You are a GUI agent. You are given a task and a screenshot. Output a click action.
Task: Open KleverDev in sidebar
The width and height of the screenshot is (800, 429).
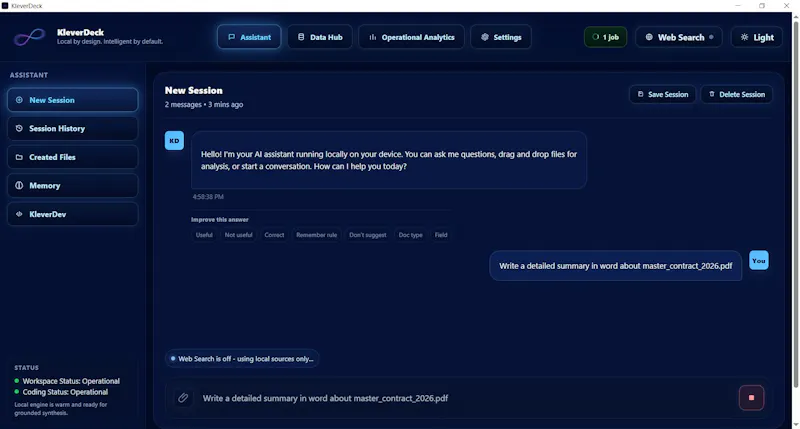coord(72,214)
